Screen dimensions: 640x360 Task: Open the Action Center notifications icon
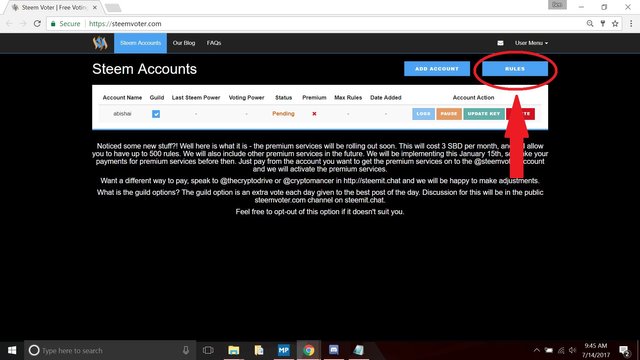point(624,350)
